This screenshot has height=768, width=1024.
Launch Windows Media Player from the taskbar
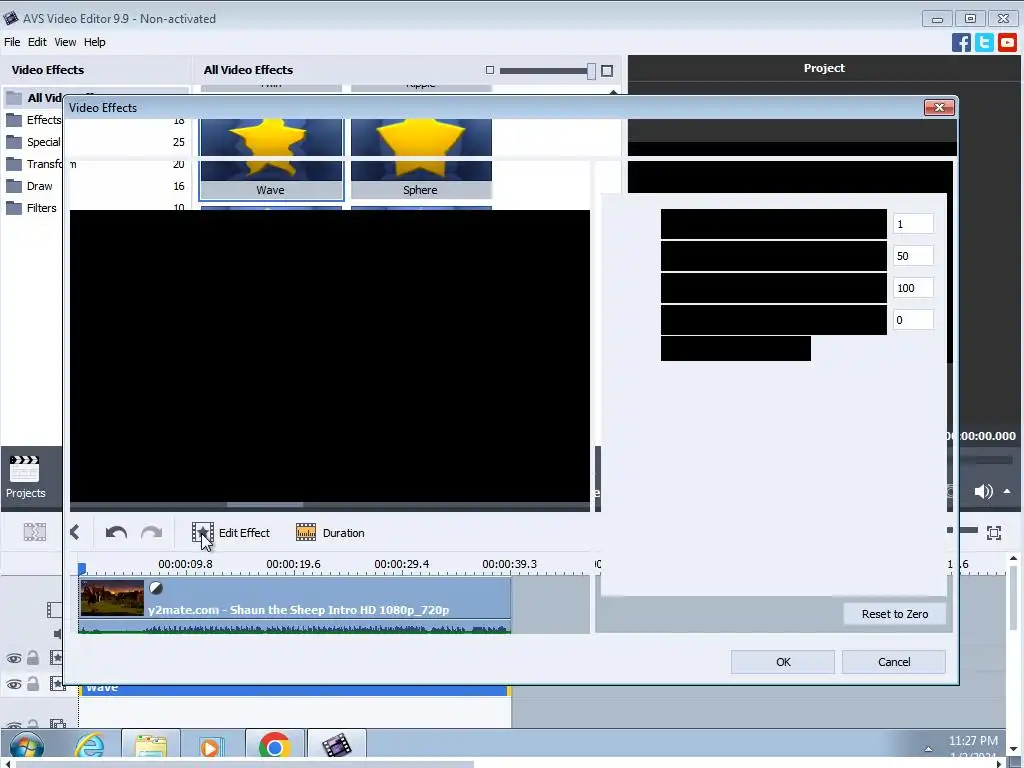point(210,746)
